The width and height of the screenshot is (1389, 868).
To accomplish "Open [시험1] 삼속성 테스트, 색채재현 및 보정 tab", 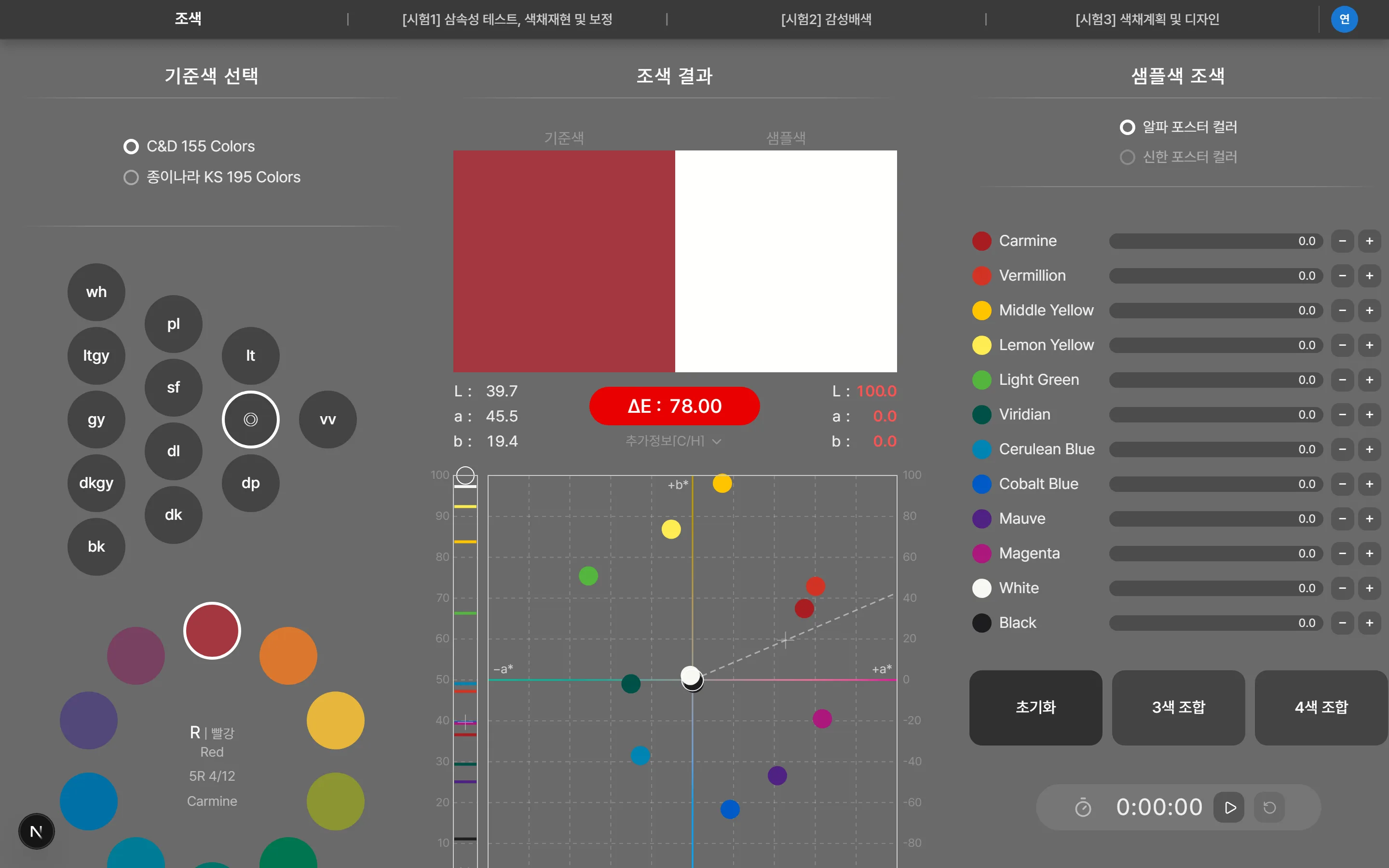I will coord(507,19).
